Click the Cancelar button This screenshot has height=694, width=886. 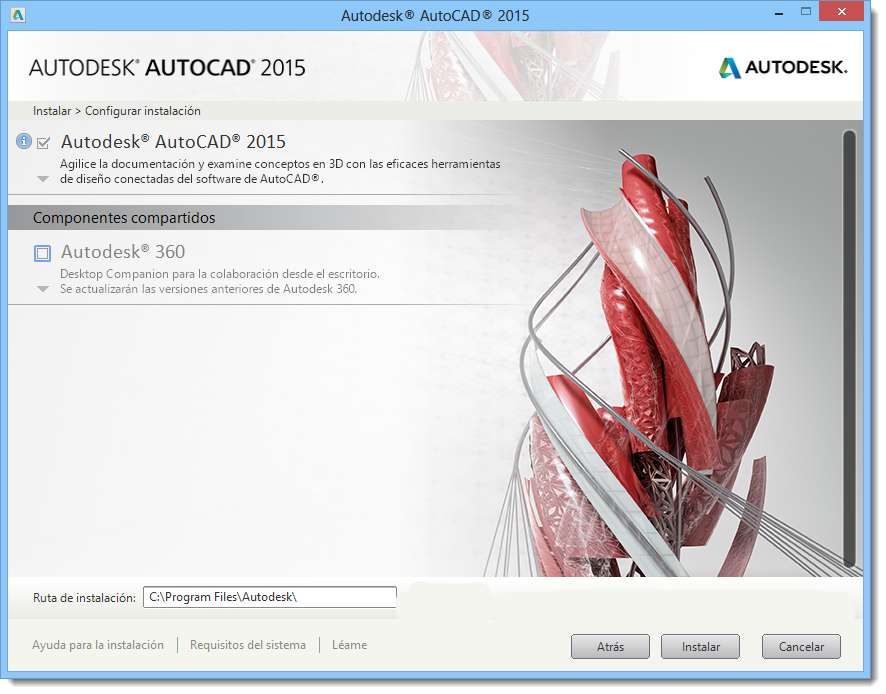[801, 647]
